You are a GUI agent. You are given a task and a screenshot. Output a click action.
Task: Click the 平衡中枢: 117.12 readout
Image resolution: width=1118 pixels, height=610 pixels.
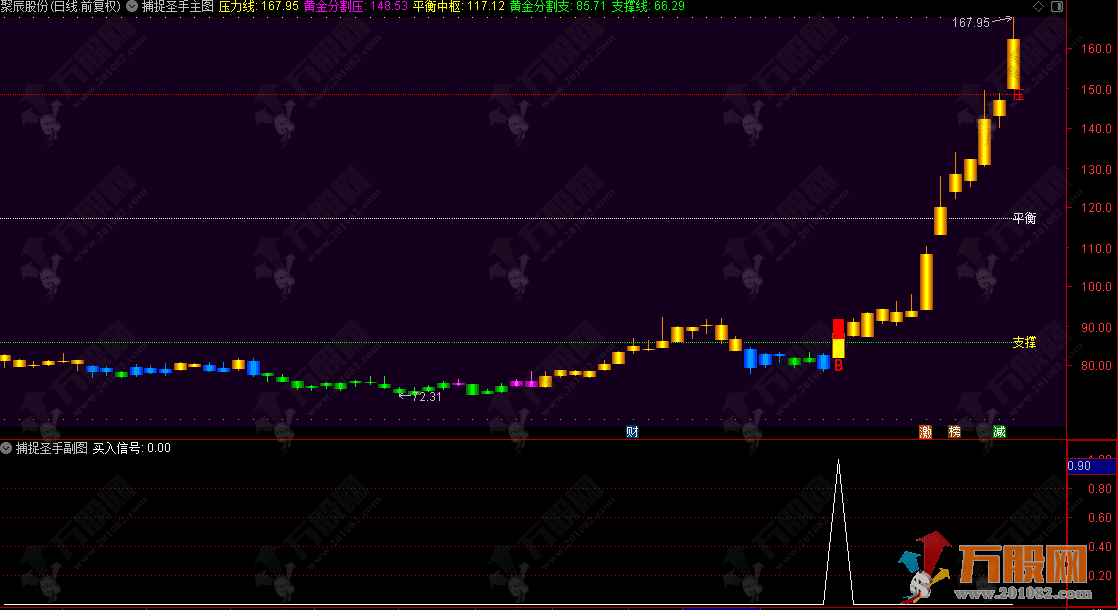(x=458, y=6)
